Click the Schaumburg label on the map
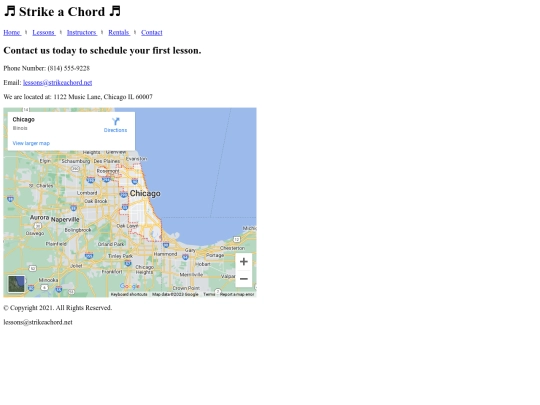Image resolution: width=540 pixels, height=405 pixels. (76, 161)
